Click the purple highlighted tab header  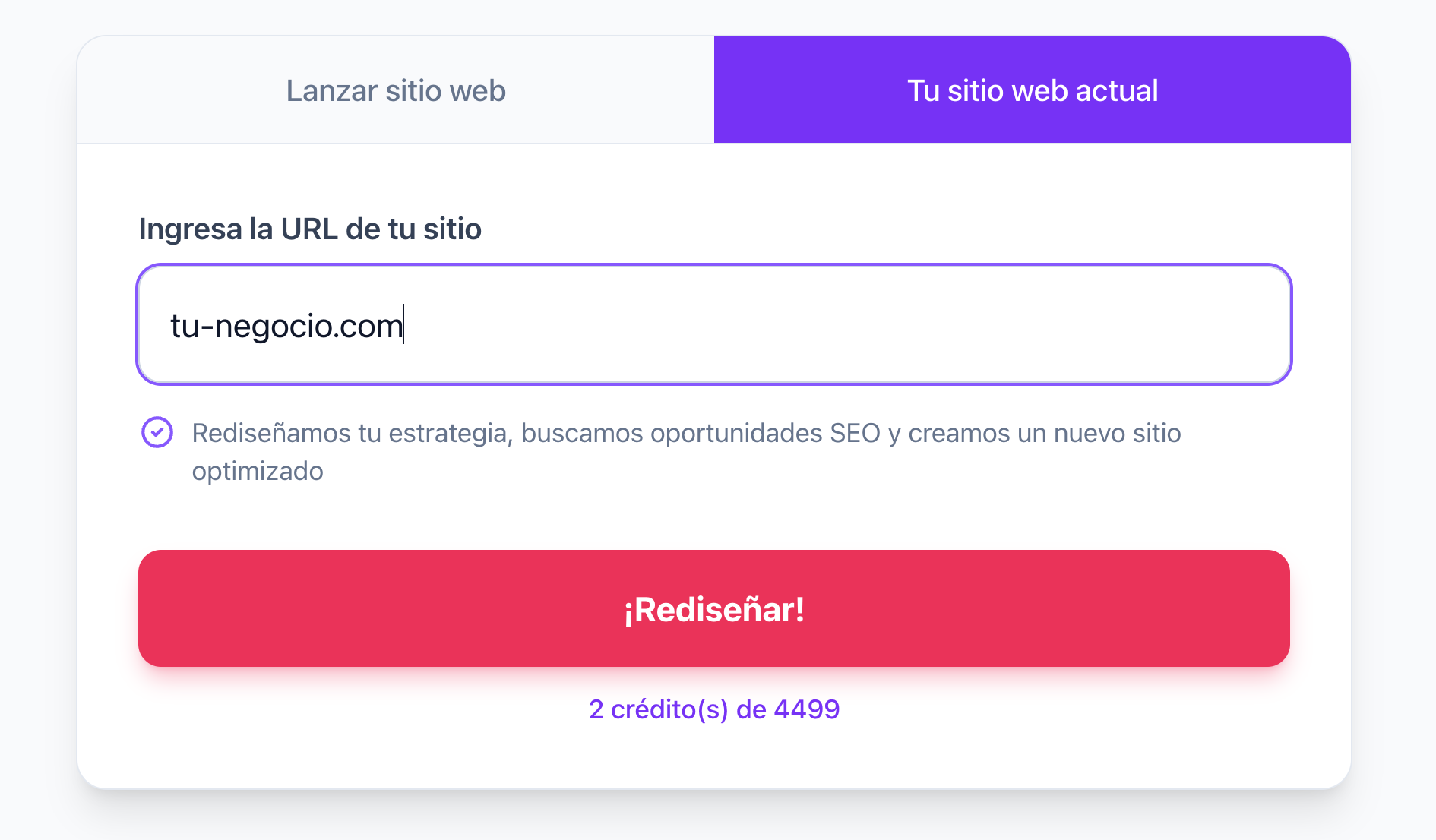1032,90
